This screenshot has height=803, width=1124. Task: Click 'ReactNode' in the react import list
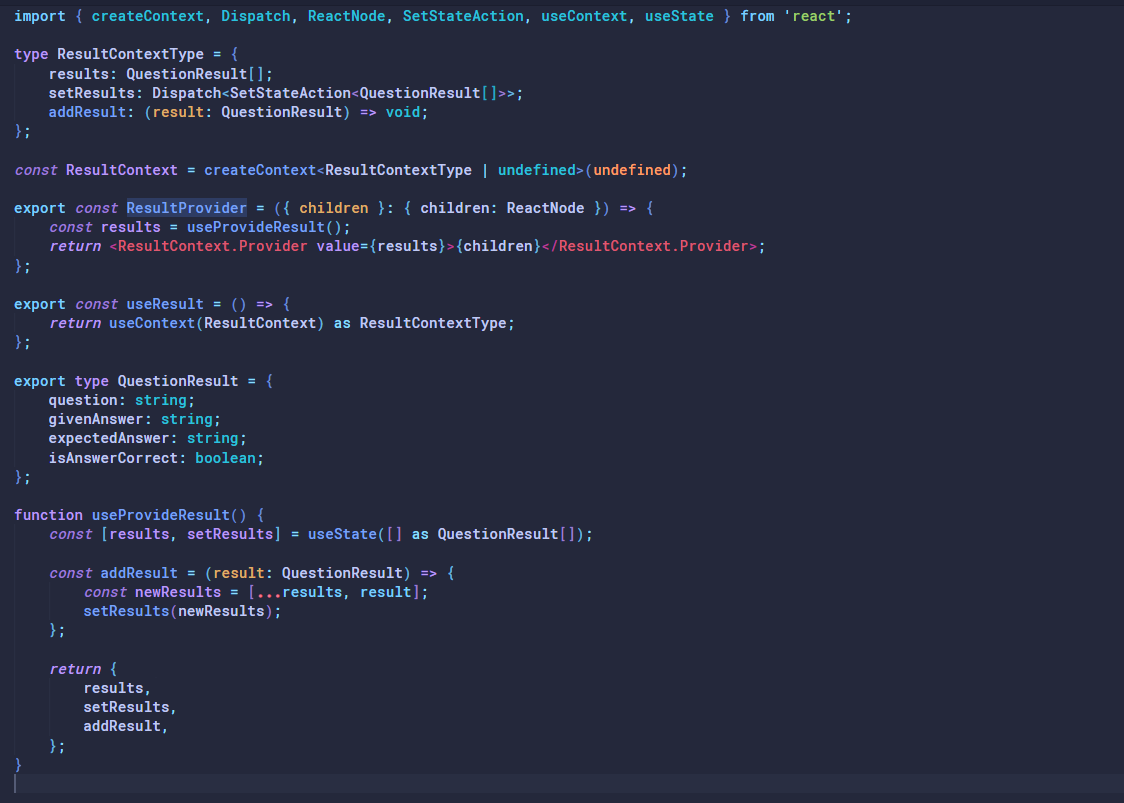tap(346, 16)
